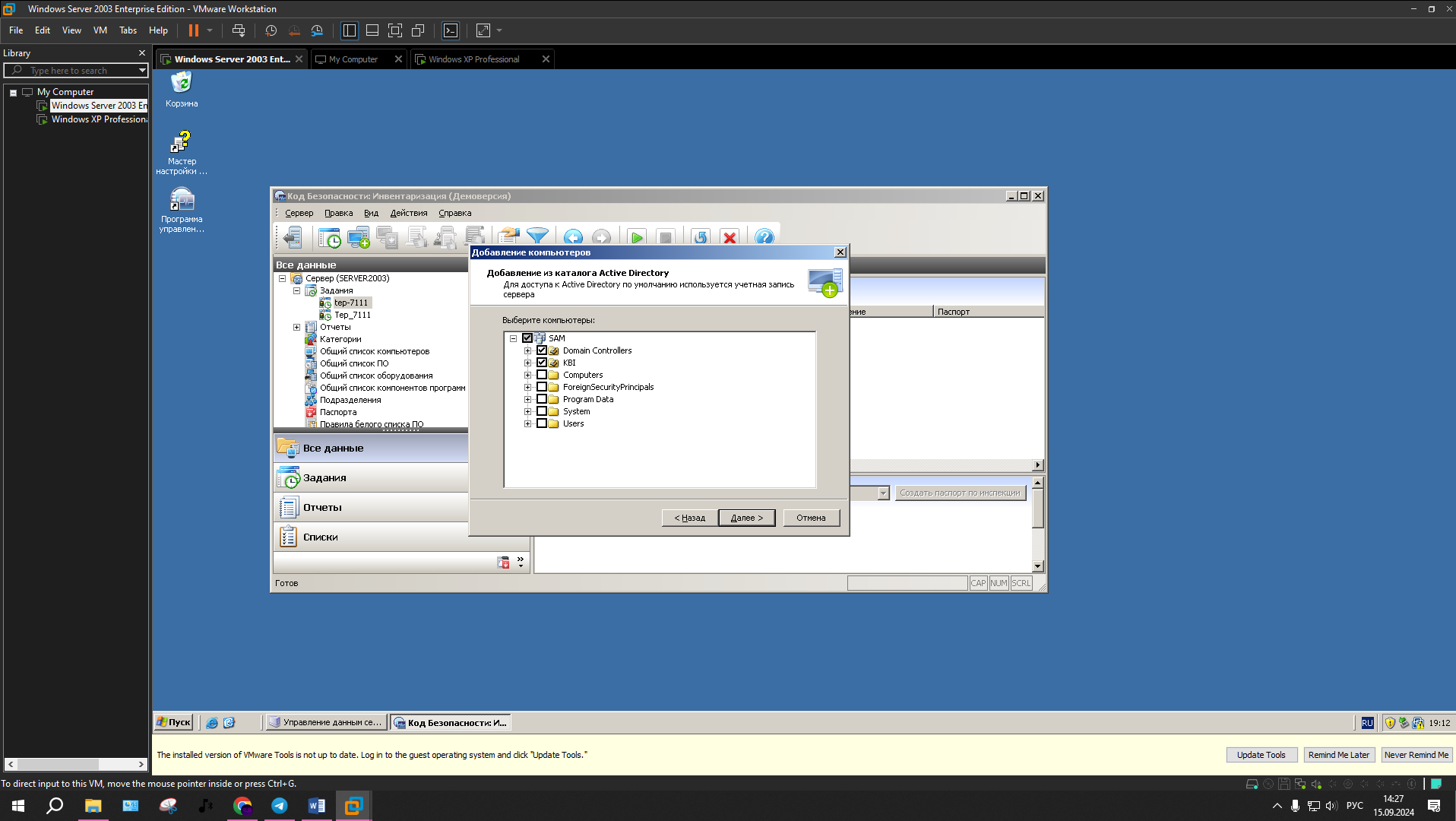Open the Вид menu
The width and height of the screenshot is (1456, 821).
371,213
